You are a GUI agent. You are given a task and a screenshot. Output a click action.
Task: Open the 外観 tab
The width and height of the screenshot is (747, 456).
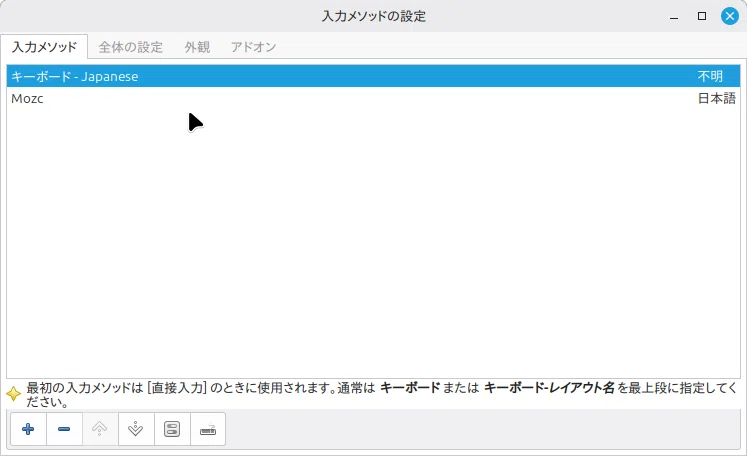197,47
